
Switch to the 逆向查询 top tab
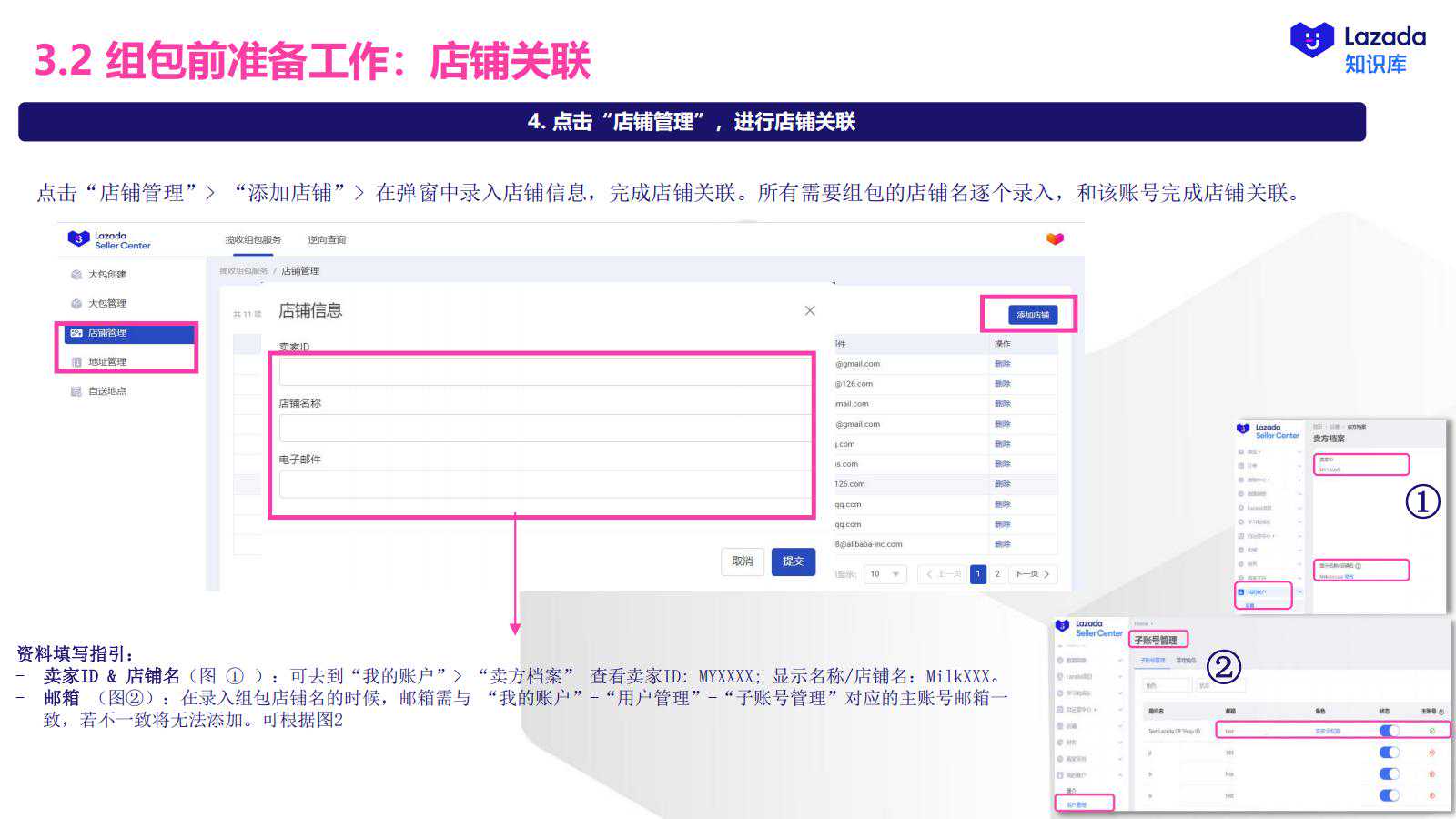click(327, 239)
